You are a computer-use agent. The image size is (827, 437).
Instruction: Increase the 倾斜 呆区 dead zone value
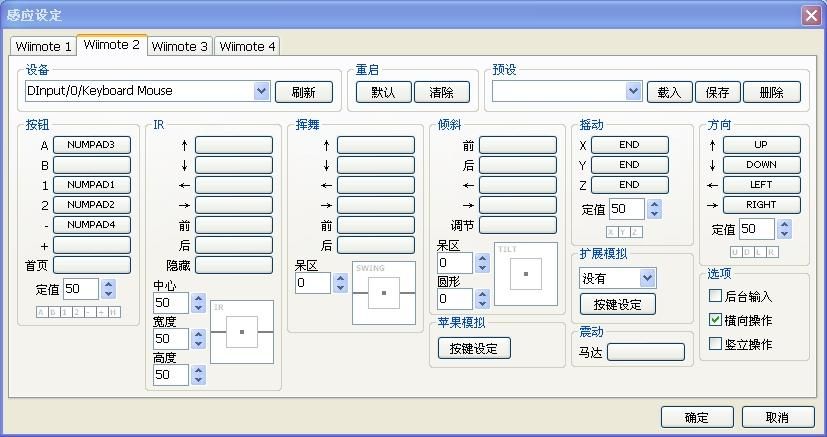click(x=482, y=258)
